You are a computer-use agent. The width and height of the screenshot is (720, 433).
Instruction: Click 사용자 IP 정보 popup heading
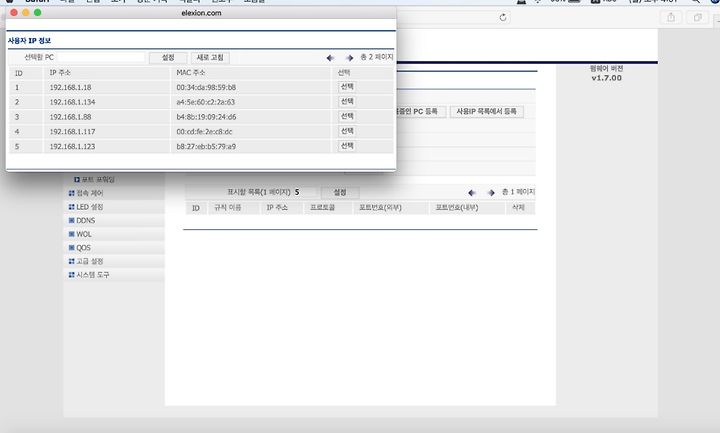(x=29, y=41)
